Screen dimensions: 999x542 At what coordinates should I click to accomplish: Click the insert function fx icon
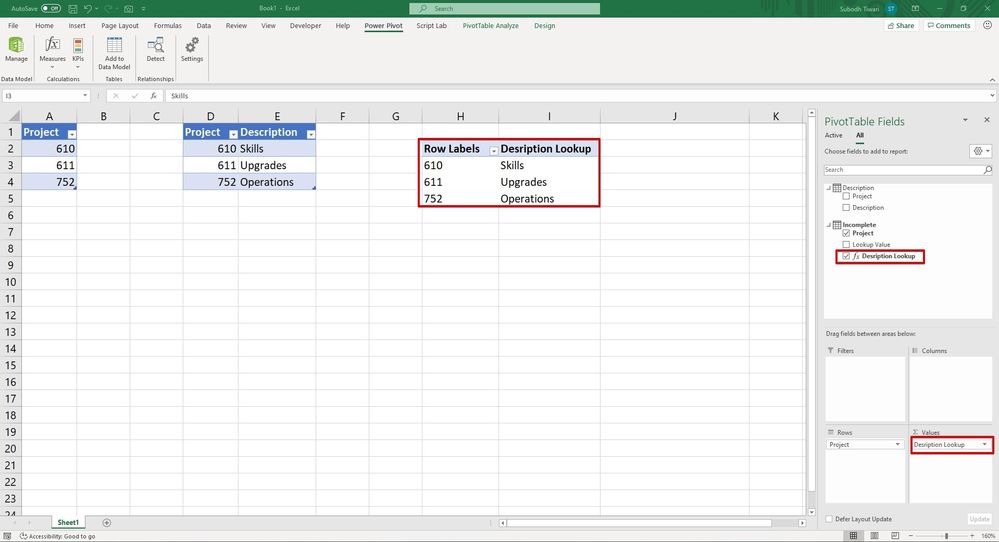click(154, 96)
